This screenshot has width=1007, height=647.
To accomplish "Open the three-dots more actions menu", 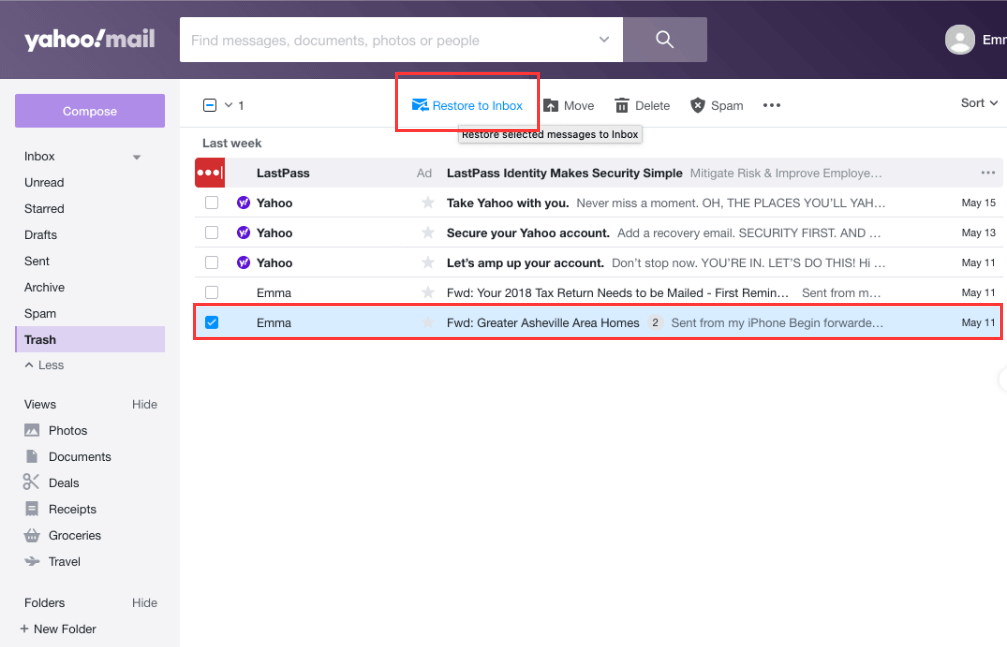I will click(x=771, y=105).
